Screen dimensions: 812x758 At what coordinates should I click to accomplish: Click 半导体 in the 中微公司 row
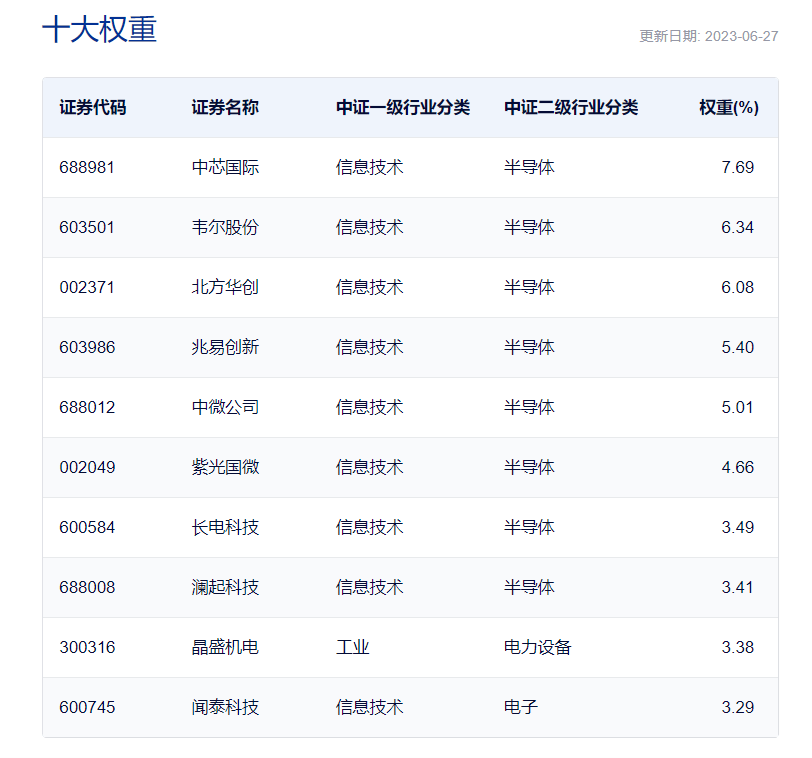pos(529,408)
